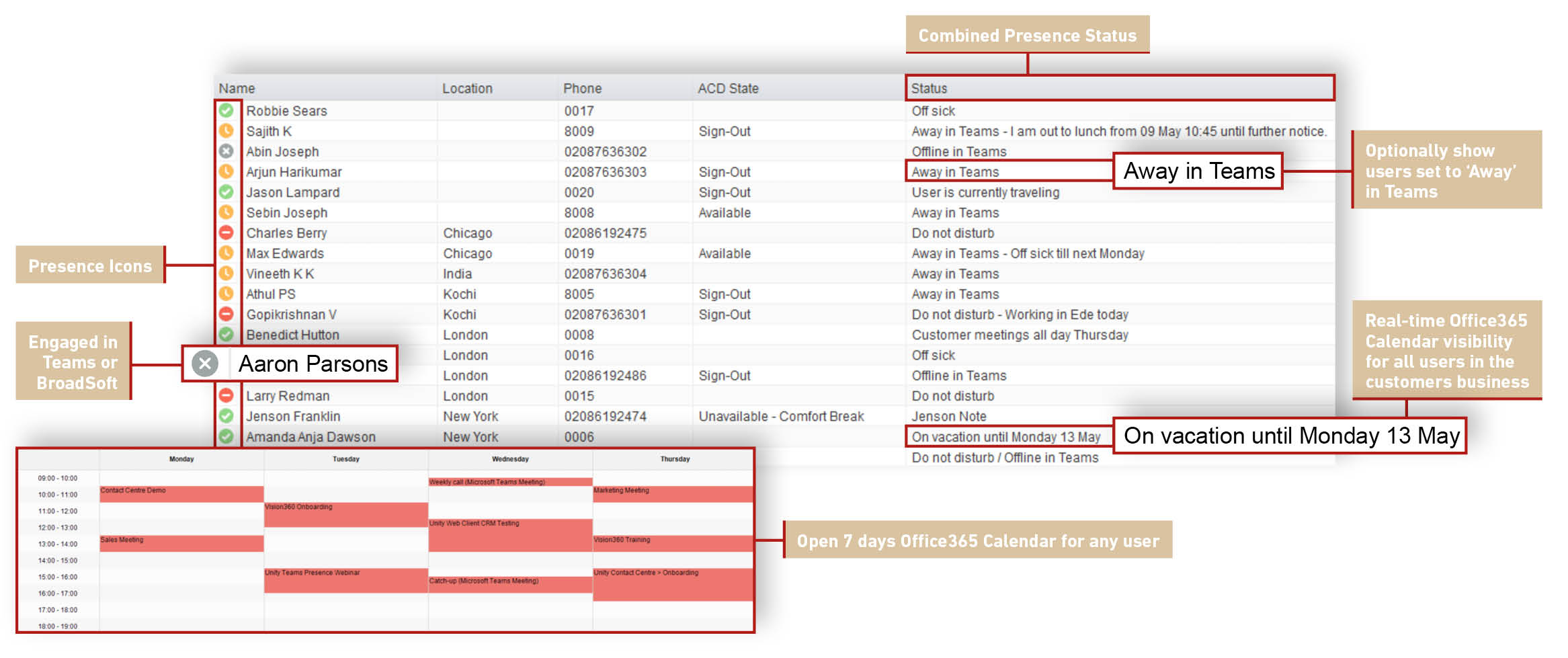Viewport: 1568px width, 658px height.
Task: Select the Marketing Meeting event on Thursday
Action: click(672, 494)
